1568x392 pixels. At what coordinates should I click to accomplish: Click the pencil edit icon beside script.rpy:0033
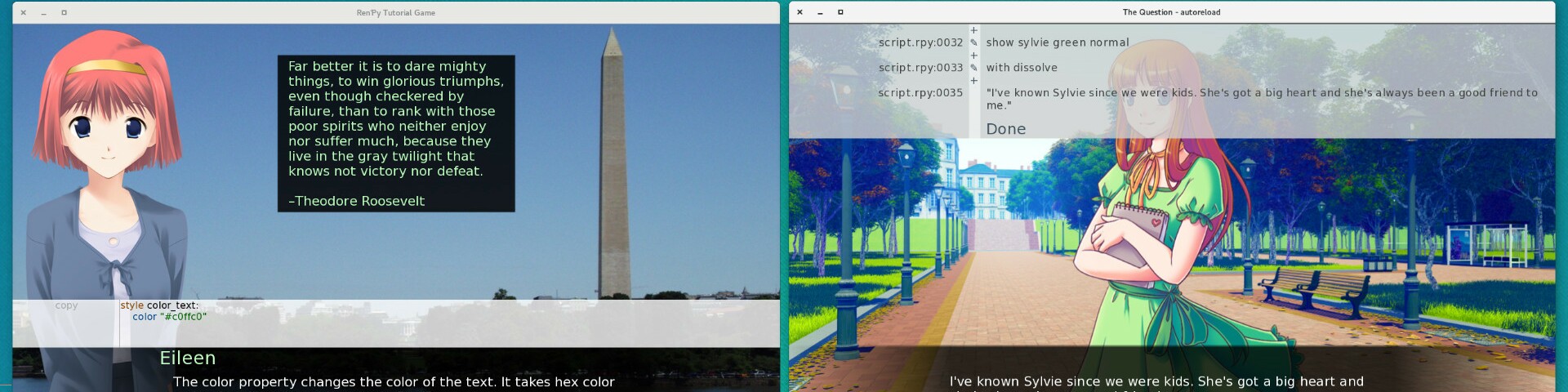click(973, 68)
